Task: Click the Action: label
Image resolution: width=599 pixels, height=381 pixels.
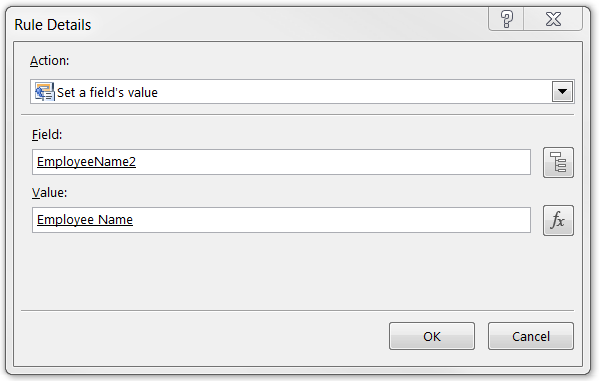Action: [50, 61]
